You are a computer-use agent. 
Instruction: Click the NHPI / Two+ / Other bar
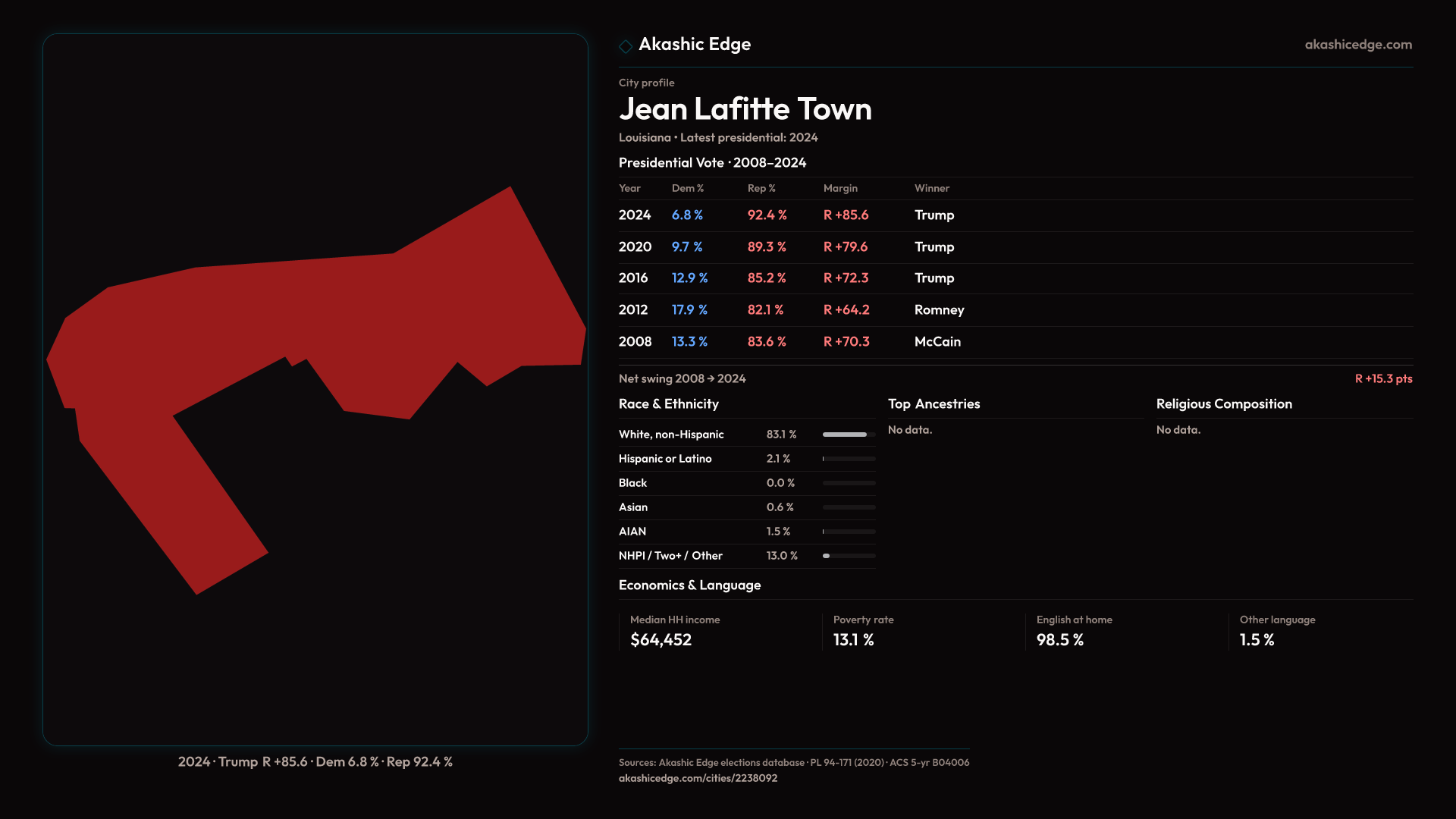pos(849,556)
